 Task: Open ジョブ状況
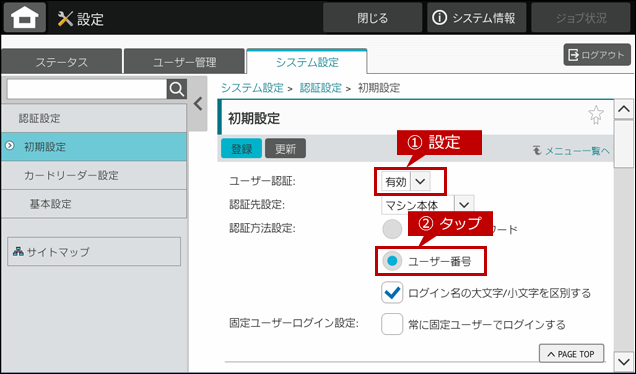581,18
